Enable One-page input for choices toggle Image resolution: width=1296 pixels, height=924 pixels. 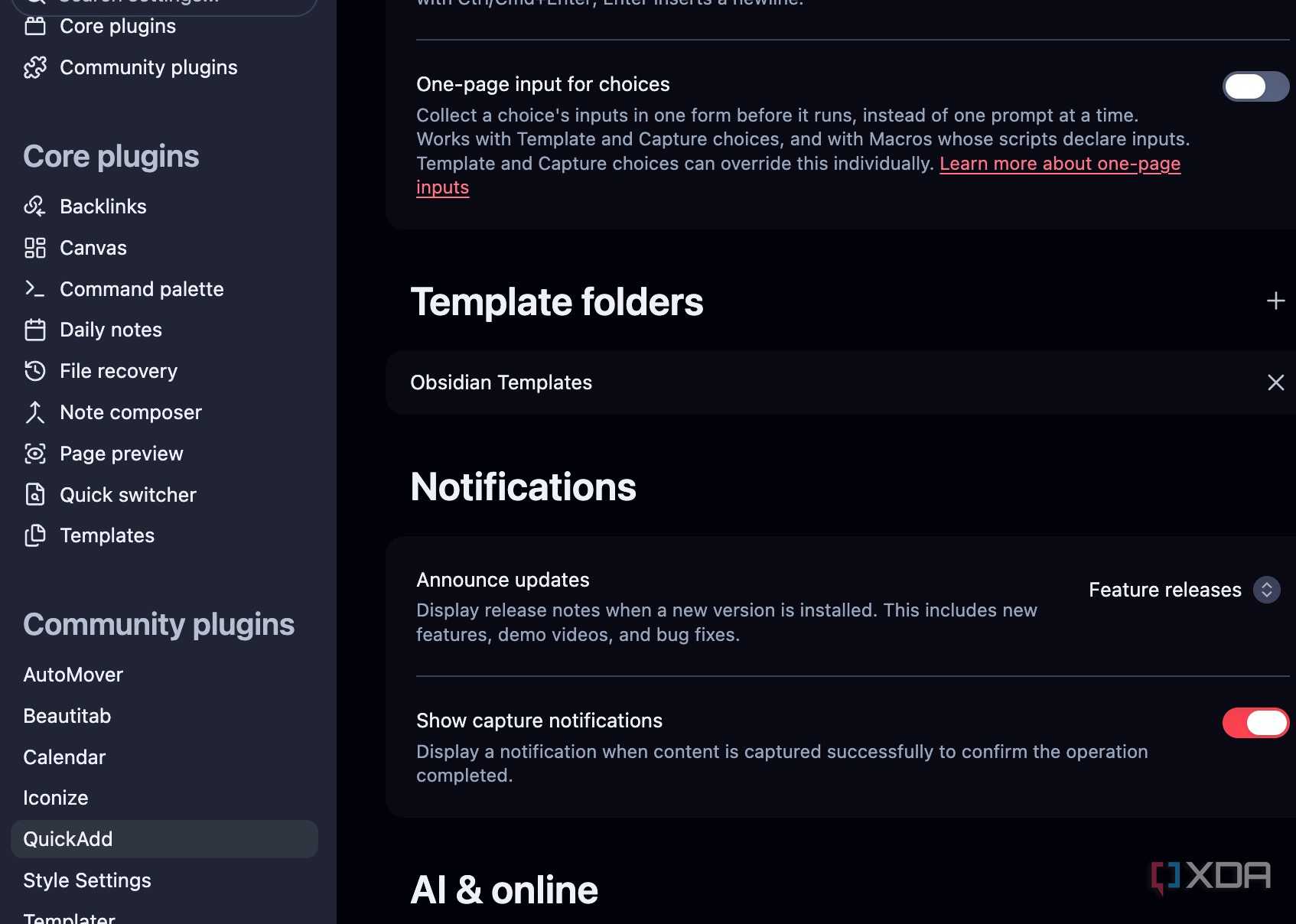tap(1255, 86)
